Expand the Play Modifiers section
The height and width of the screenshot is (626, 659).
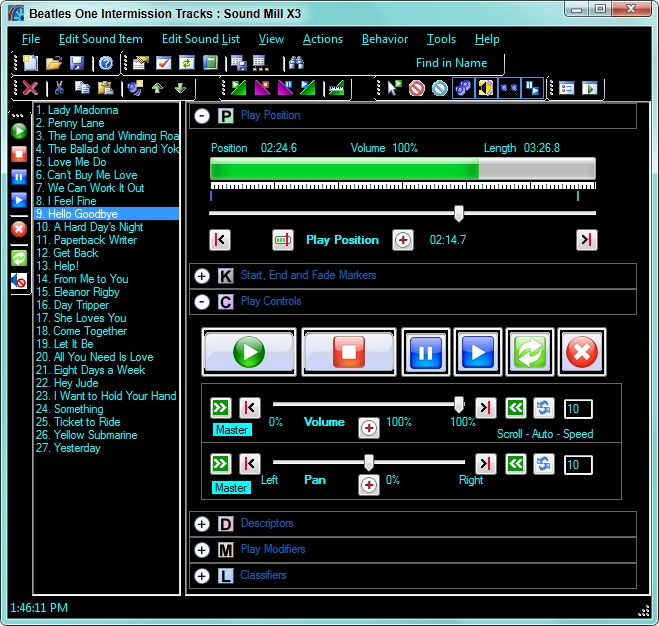tap(202, 550)
